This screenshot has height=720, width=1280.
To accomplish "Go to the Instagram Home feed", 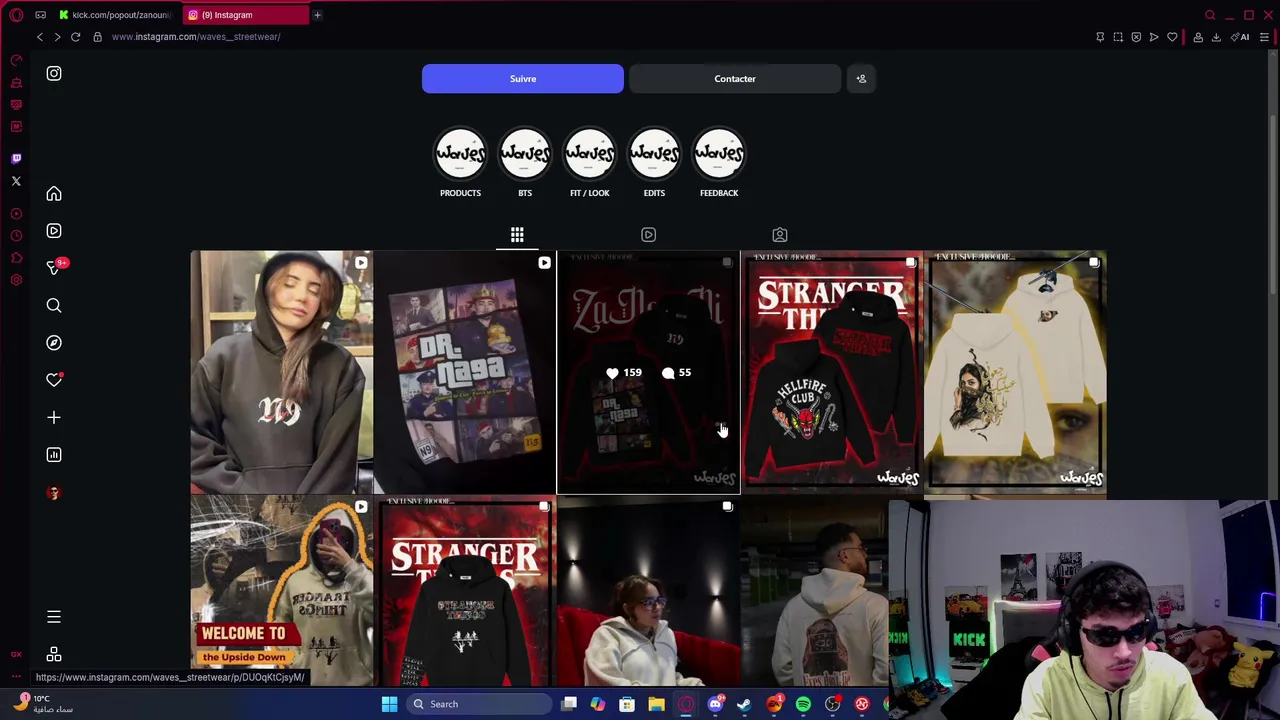I will pyautogui.click(x=54, y=194).
